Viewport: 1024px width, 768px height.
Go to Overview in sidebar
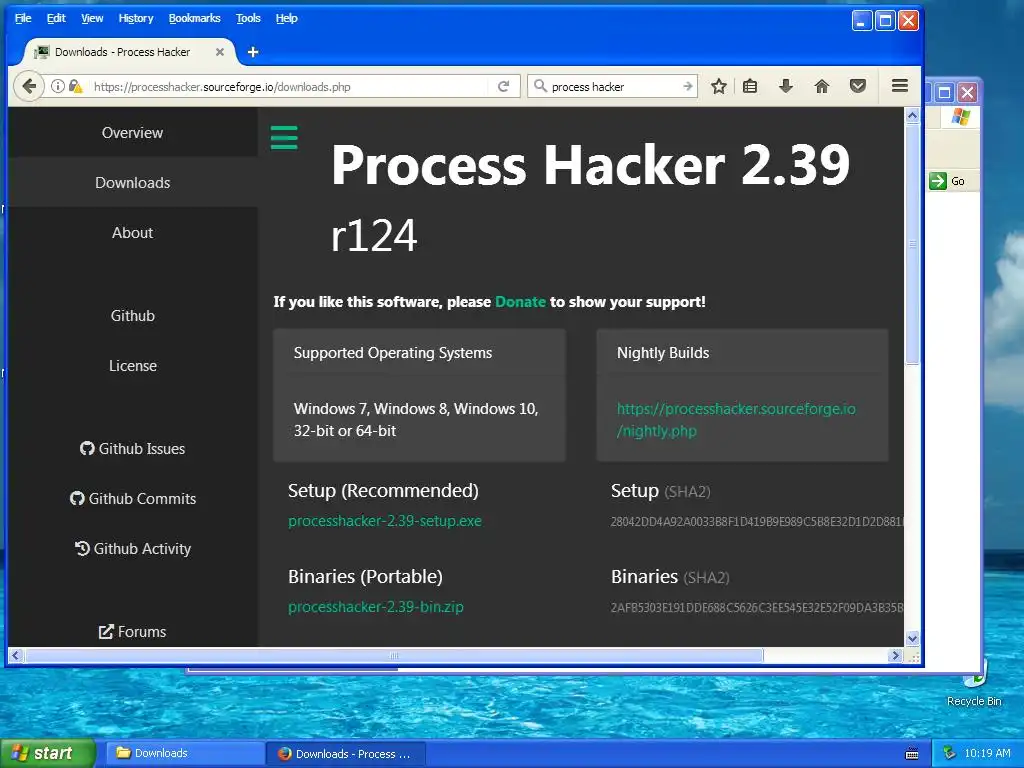point(133,133)
